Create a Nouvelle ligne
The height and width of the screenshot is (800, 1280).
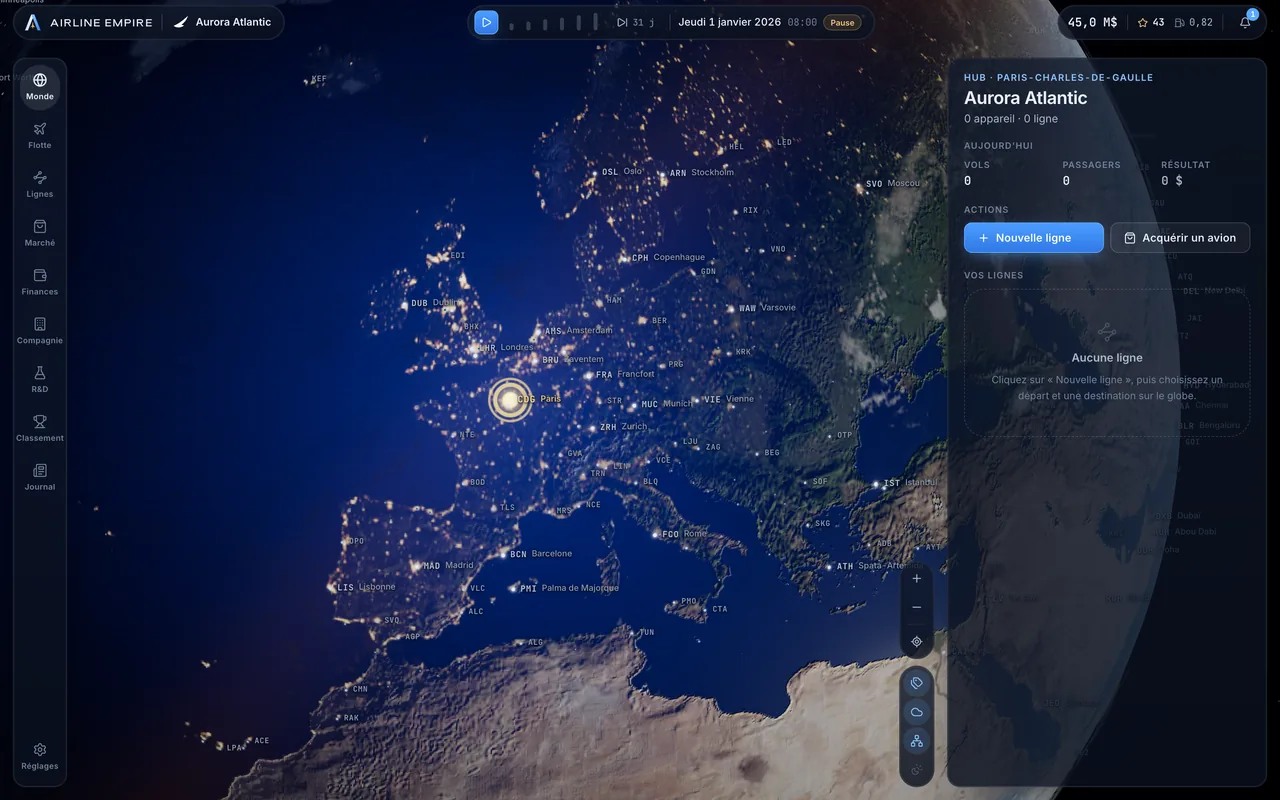[1034, 238]
